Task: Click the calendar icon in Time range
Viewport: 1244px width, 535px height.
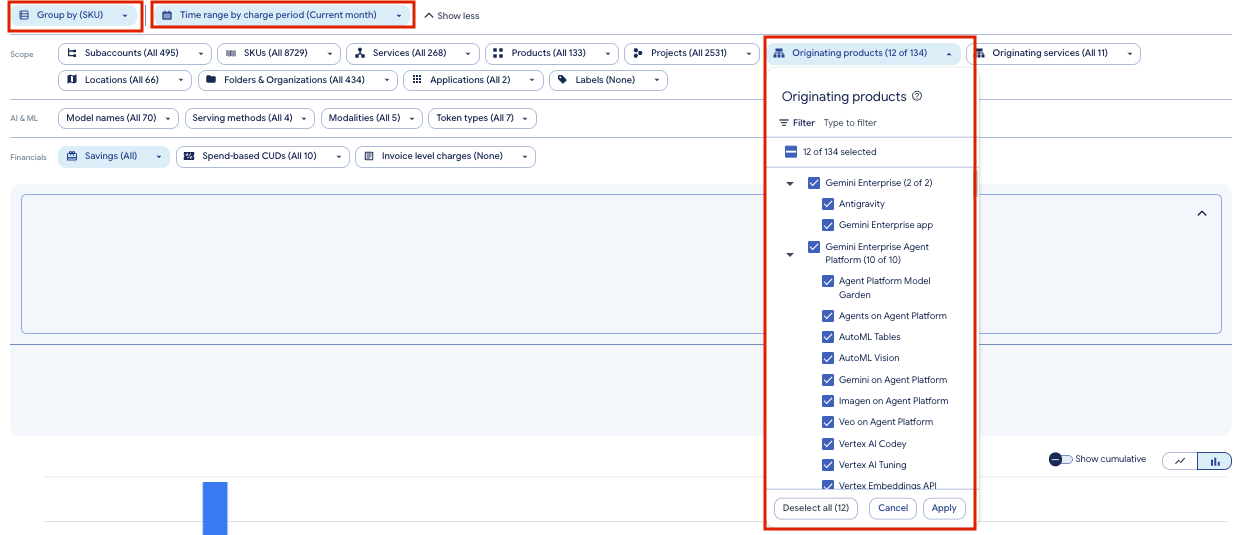Action: point(167,15)
